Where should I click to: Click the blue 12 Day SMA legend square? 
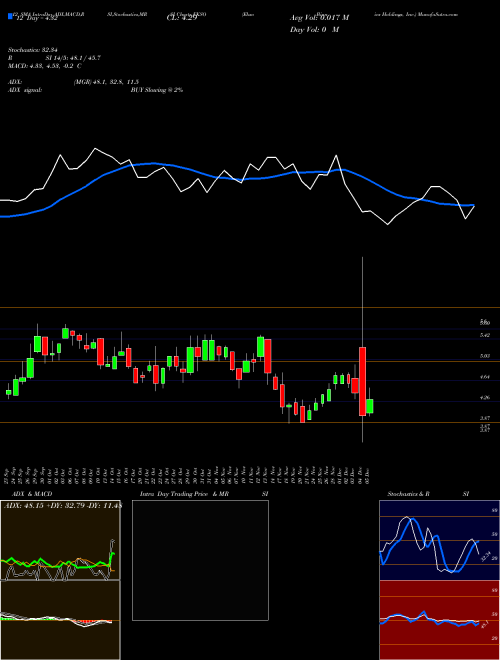point(10,17)
